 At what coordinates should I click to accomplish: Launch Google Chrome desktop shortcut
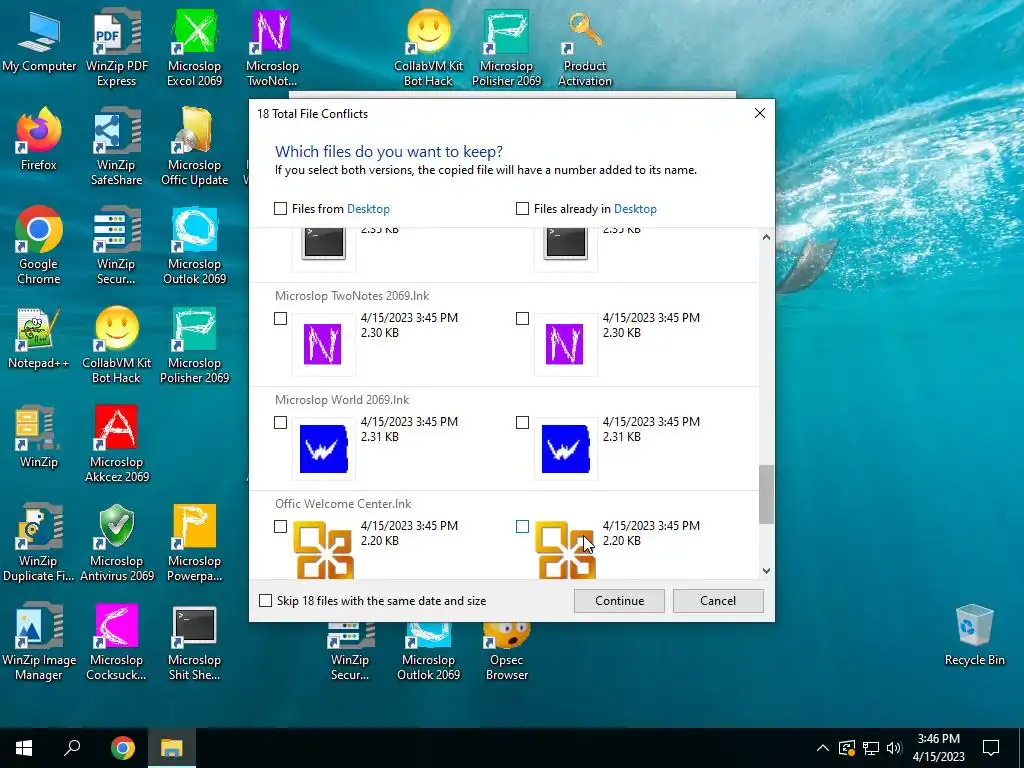(x=39, y=247)
